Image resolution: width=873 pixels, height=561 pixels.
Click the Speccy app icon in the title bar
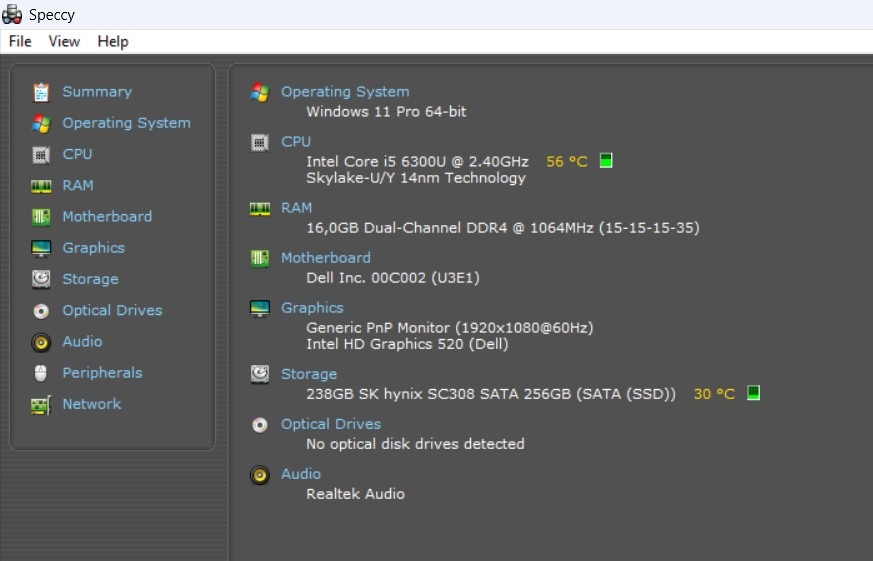(12, 14)
